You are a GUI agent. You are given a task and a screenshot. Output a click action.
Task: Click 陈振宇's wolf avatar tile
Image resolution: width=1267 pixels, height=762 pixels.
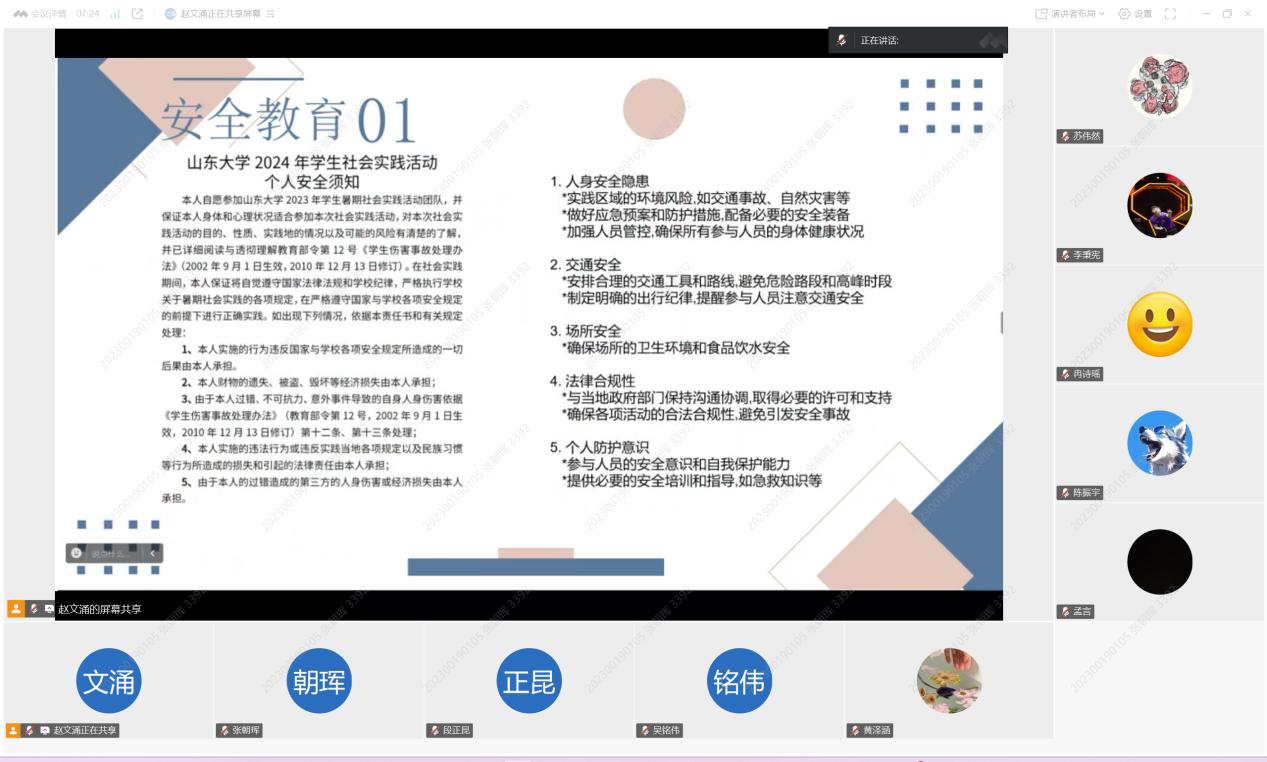tap(1159, 443)
